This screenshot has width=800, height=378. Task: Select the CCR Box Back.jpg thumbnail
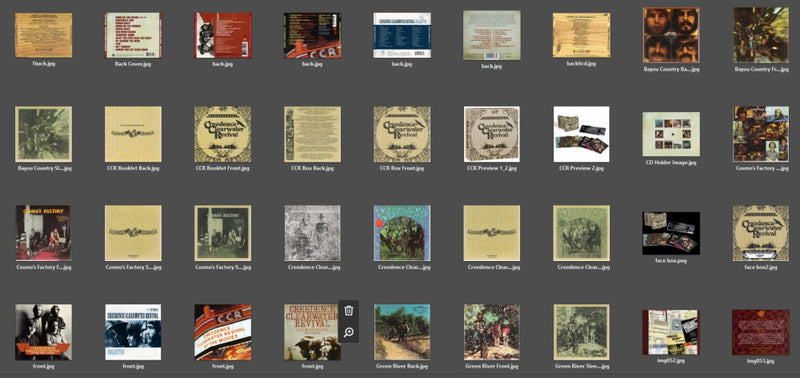point(312,134)
